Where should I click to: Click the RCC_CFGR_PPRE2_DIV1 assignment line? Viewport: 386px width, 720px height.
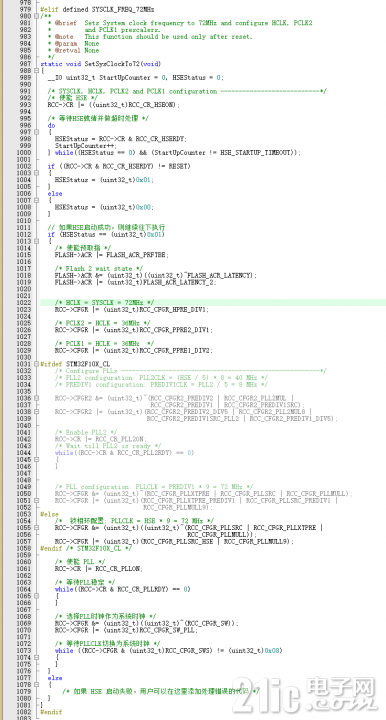click(134, 330)
